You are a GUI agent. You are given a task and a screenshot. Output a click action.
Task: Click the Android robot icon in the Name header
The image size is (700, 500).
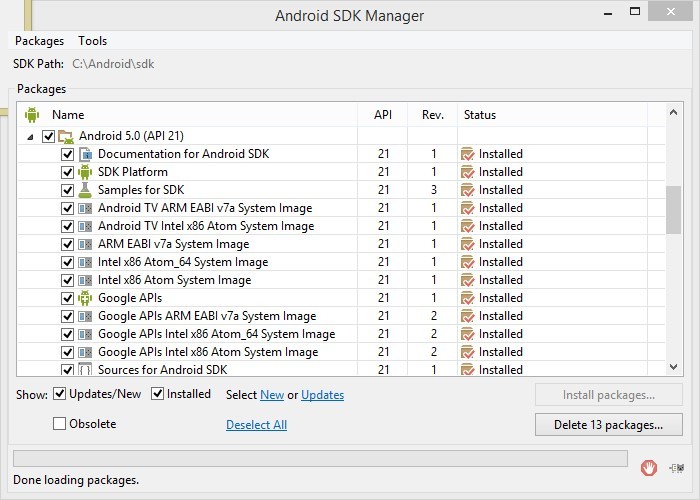point(32,115)
